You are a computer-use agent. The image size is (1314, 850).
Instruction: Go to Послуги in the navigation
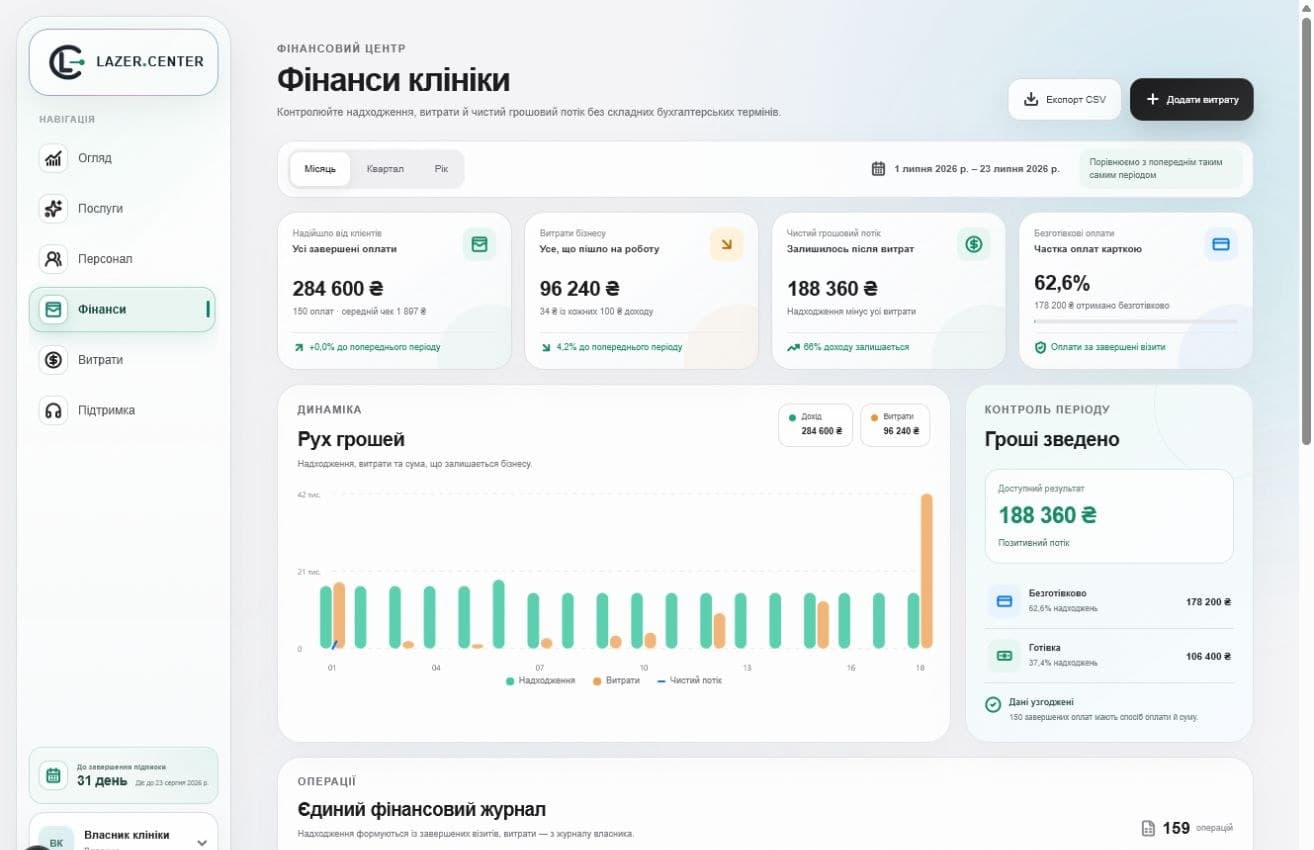point(123,208)
